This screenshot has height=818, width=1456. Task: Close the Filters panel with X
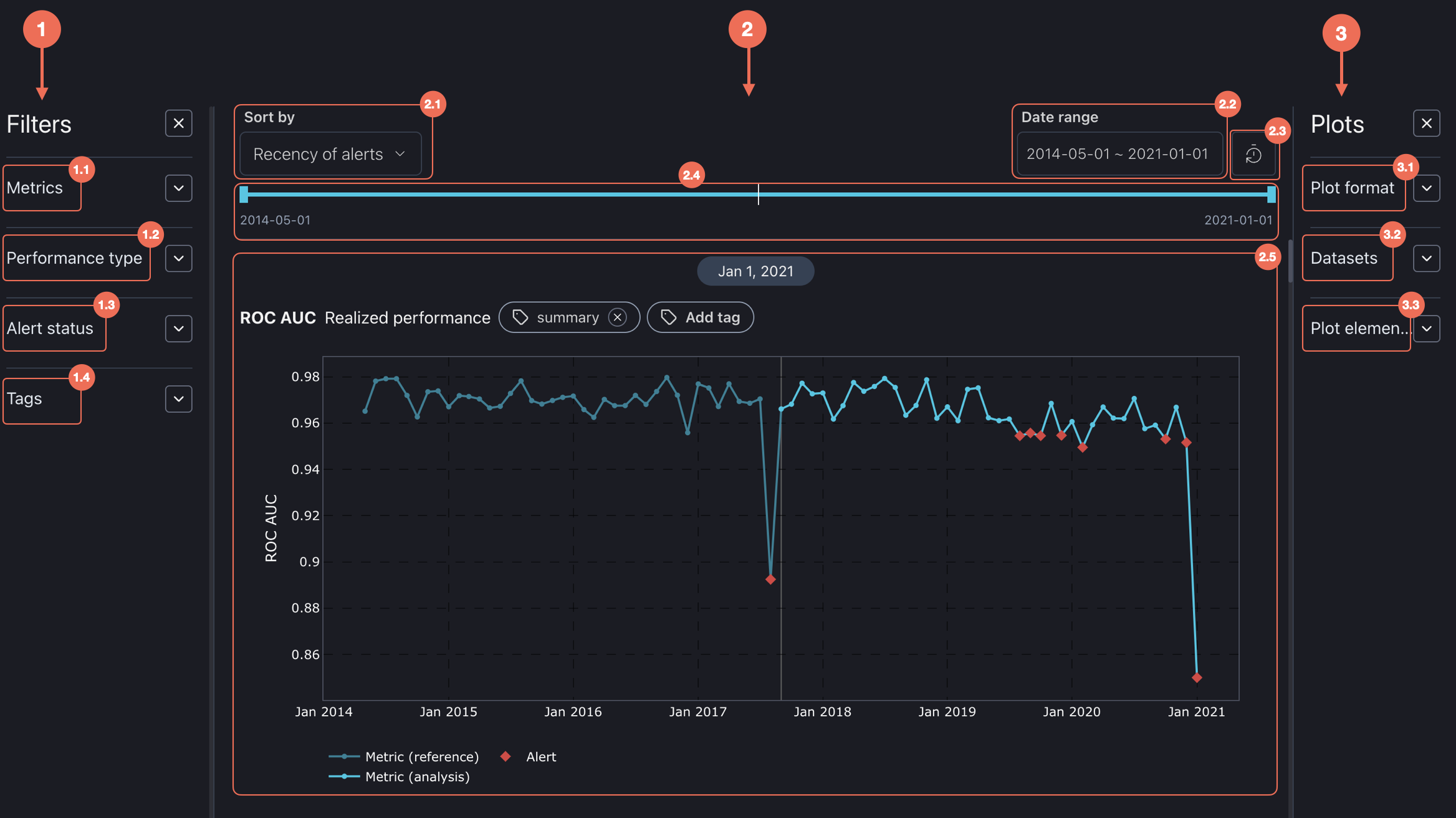(x=178, y=123)
